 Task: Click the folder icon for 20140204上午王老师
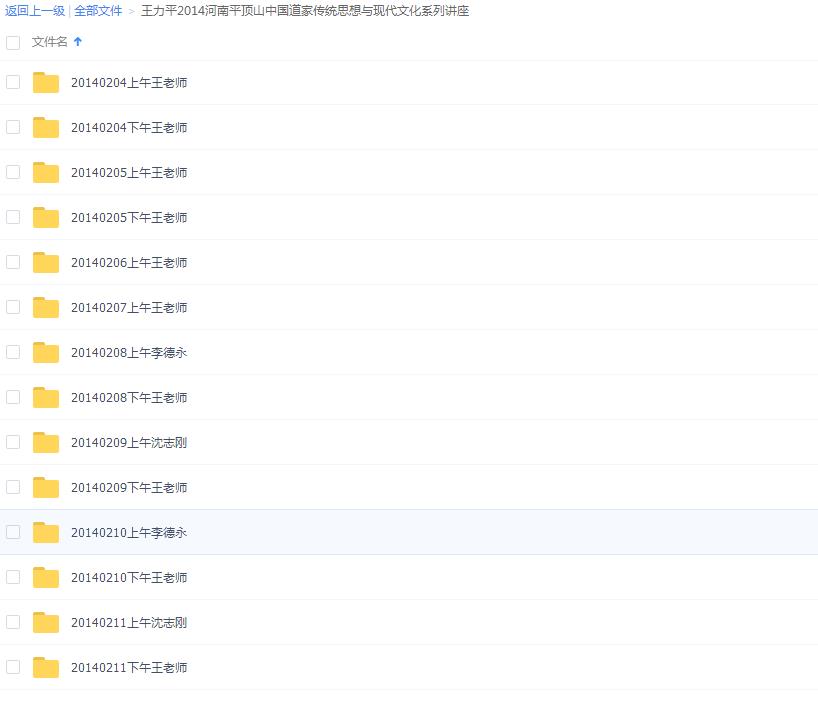pyautogui.click(x=46, y=83)
